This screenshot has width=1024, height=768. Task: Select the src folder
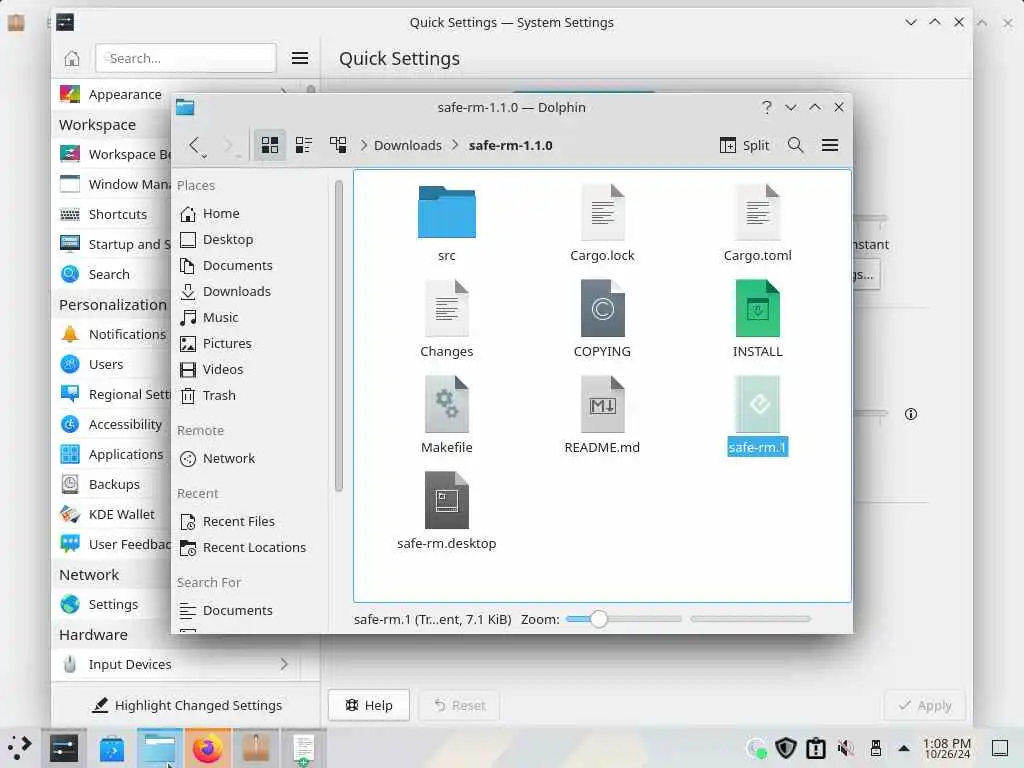click(447, 223)
